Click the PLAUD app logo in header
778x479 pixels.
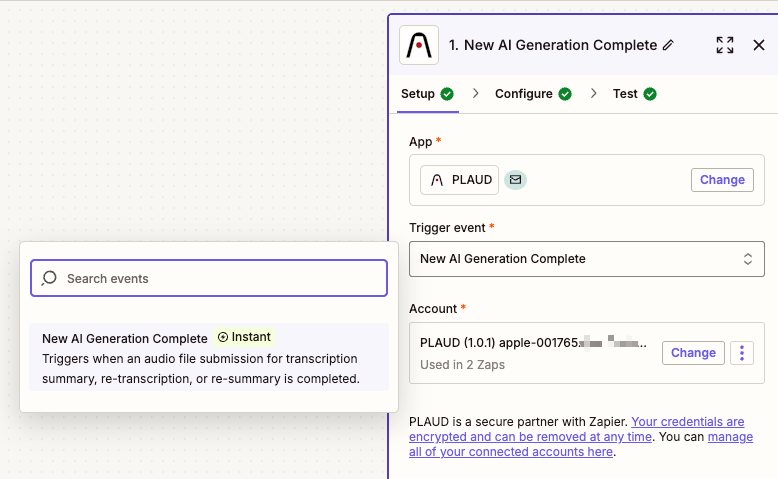419,45
